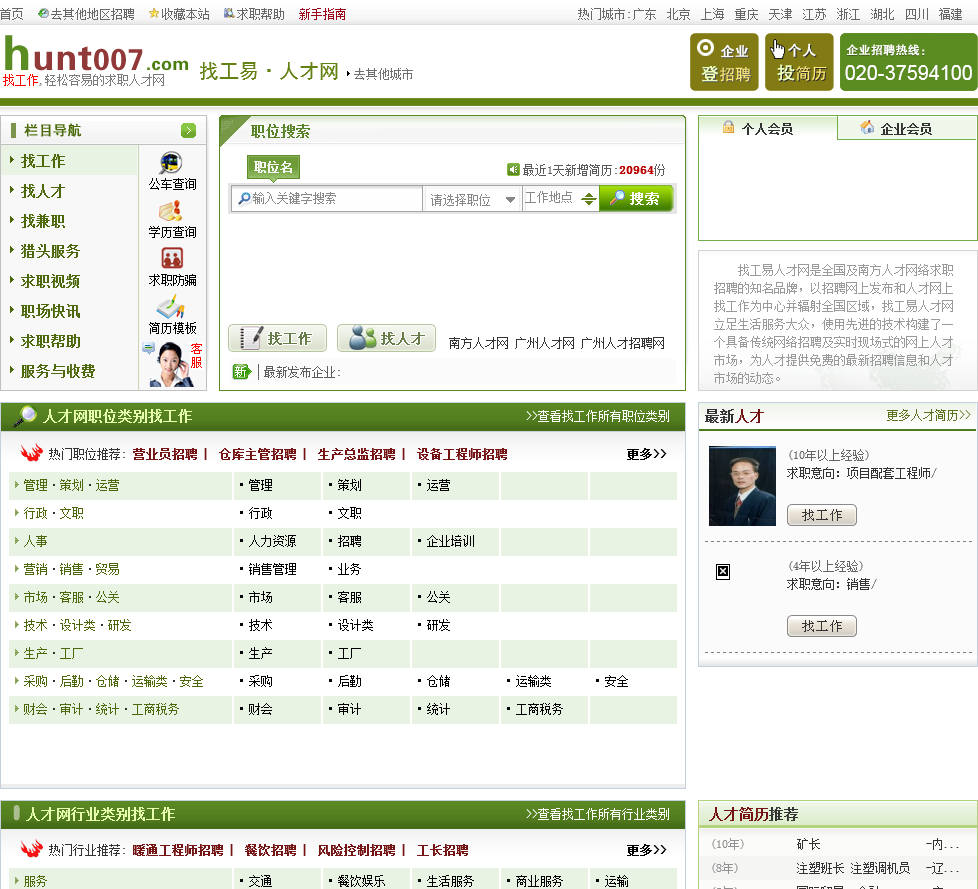Click the green arrow icon in 栏目导航 header
The image size is (978, 889).
(188, 130)
